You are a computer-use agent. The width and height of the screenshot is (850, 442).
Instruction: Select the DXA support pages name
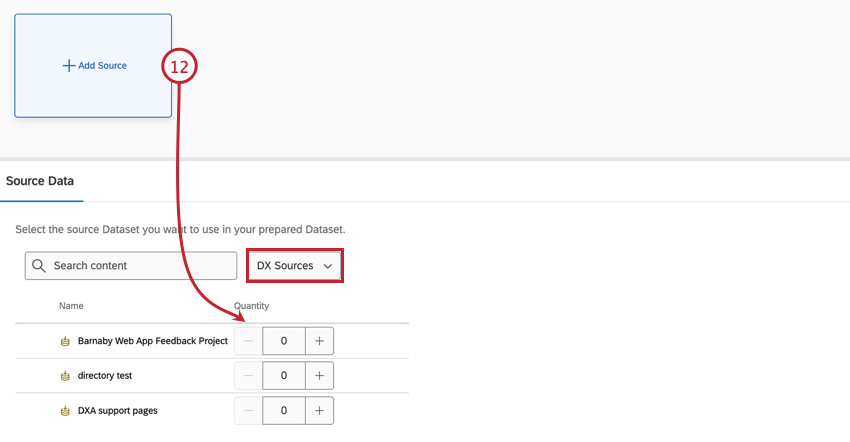(x=118, y=411)
